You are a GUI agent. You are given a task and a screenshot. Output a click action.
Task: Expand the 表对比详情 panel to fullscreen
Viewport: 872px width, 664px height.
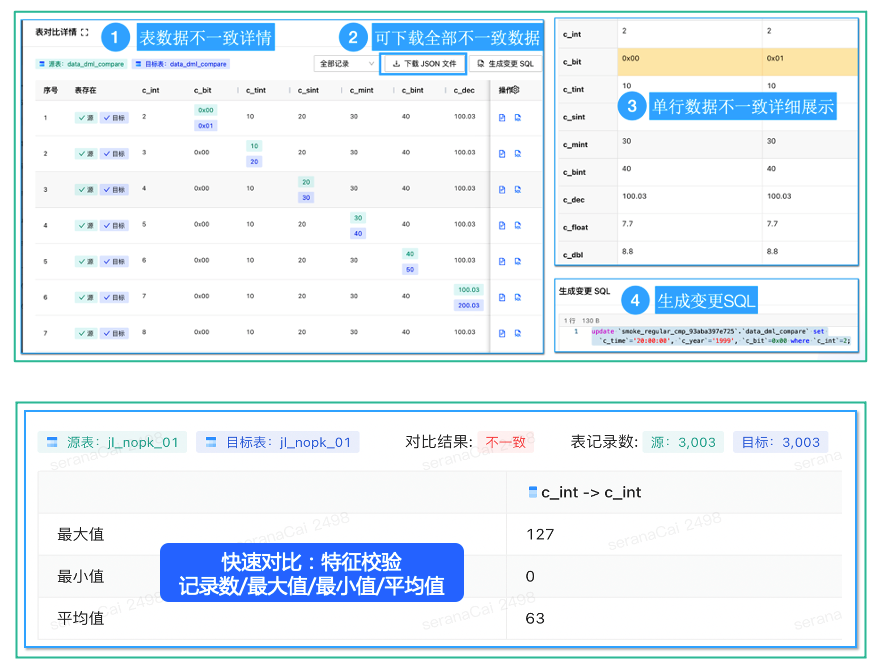(x=85, y=32)
